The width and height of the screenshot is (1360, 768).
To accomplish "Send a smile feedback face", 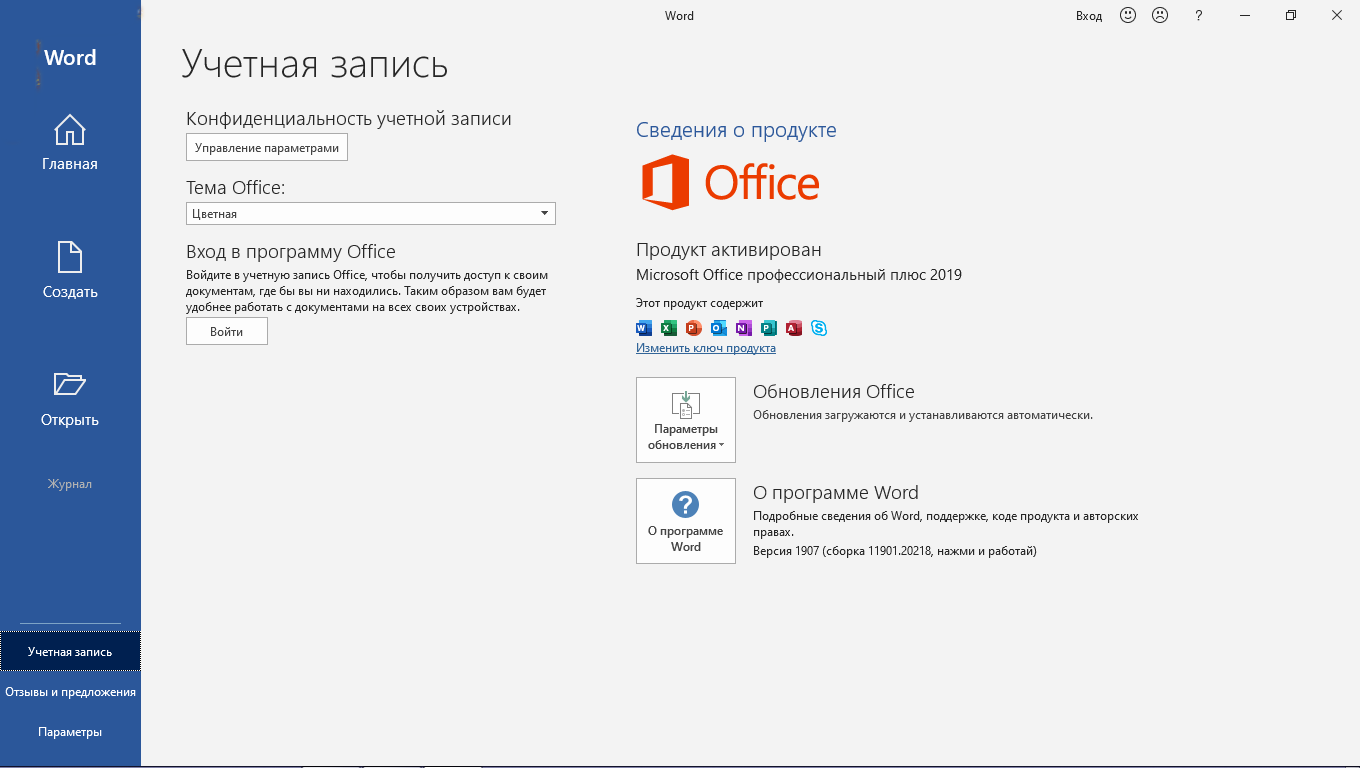I will [1128, 15].
